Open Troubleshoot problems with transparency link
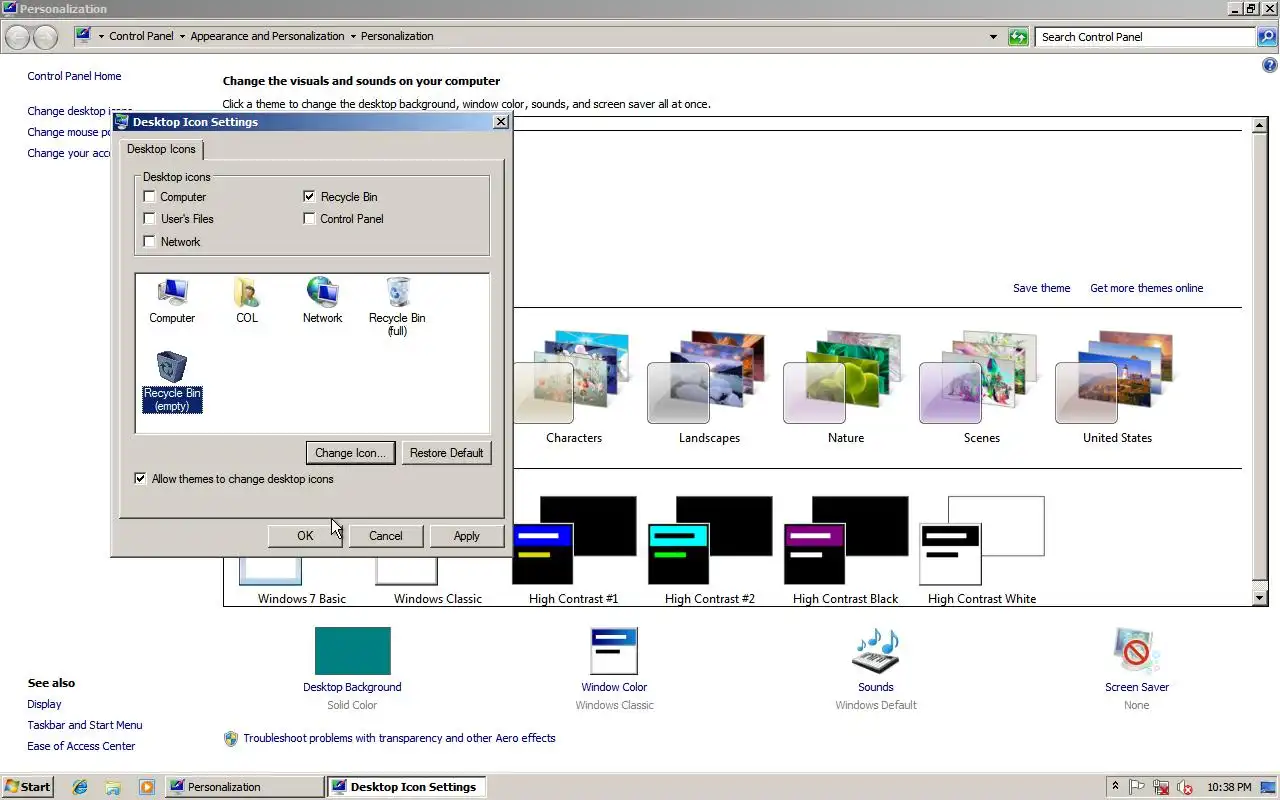This screenshot has width=1280, height=800. click(399, 738)
